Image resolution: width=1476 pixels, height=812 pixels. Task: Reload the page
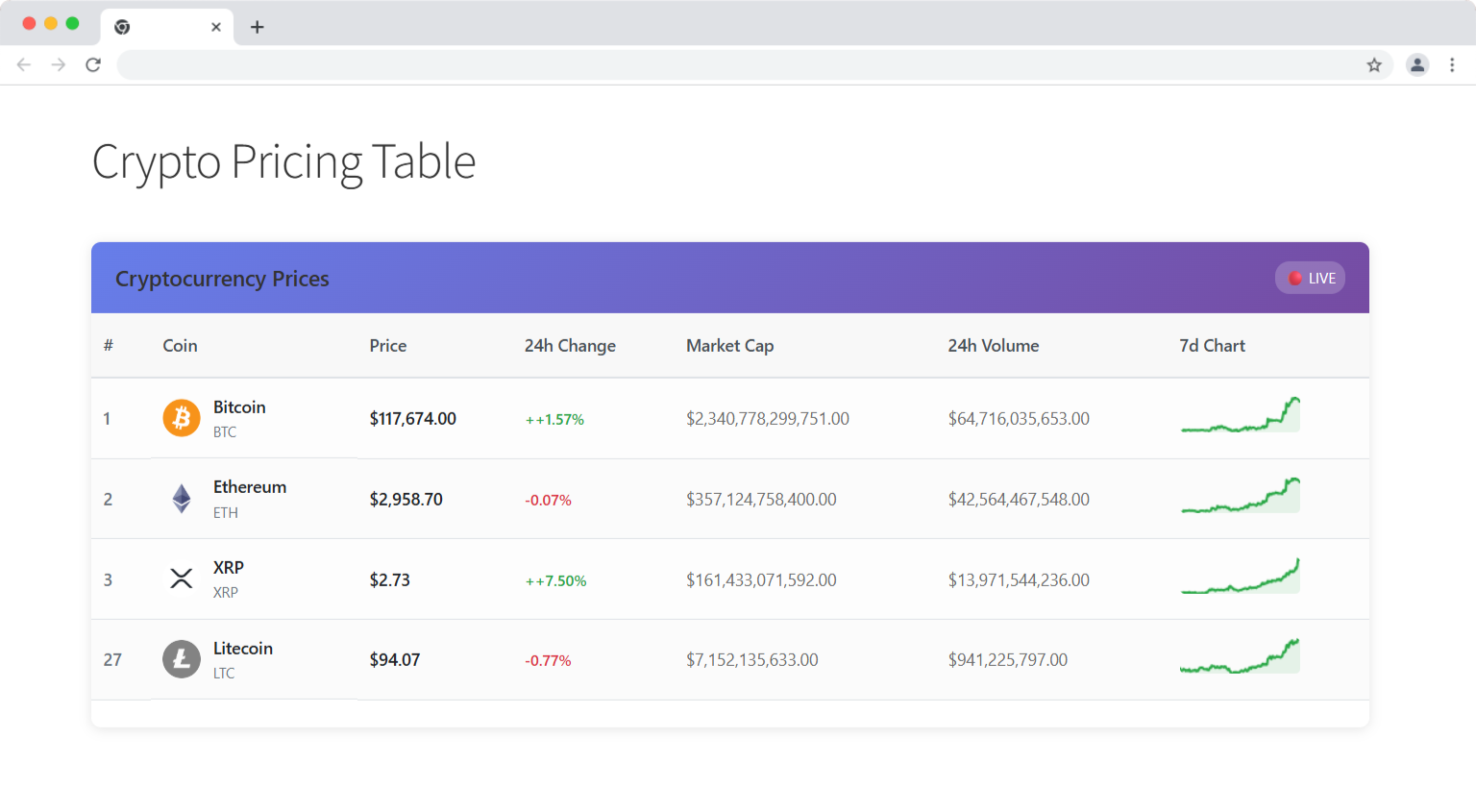point(93,64)
